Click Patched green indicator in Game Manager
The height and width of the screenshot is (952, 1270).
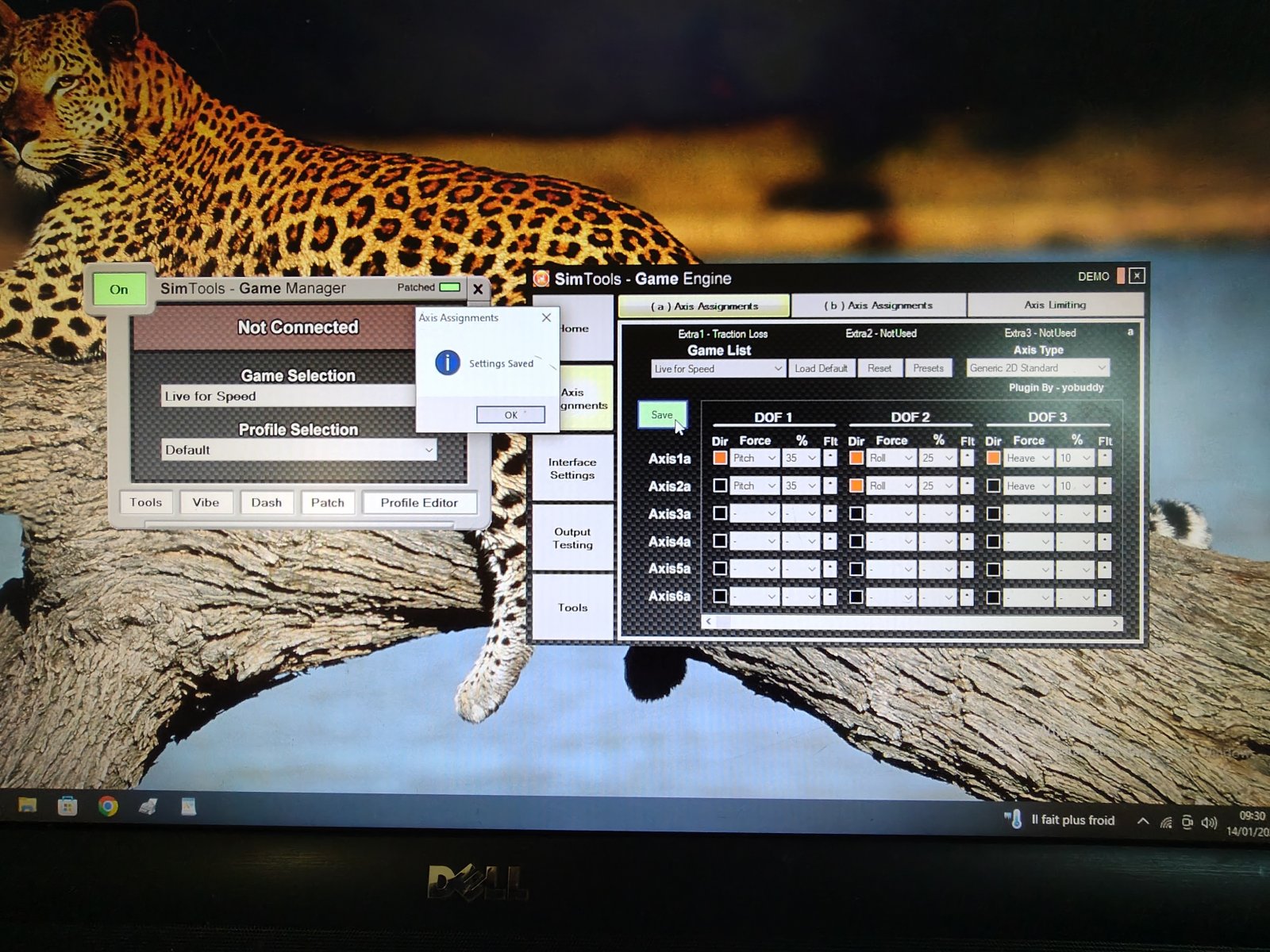[450, 287]
